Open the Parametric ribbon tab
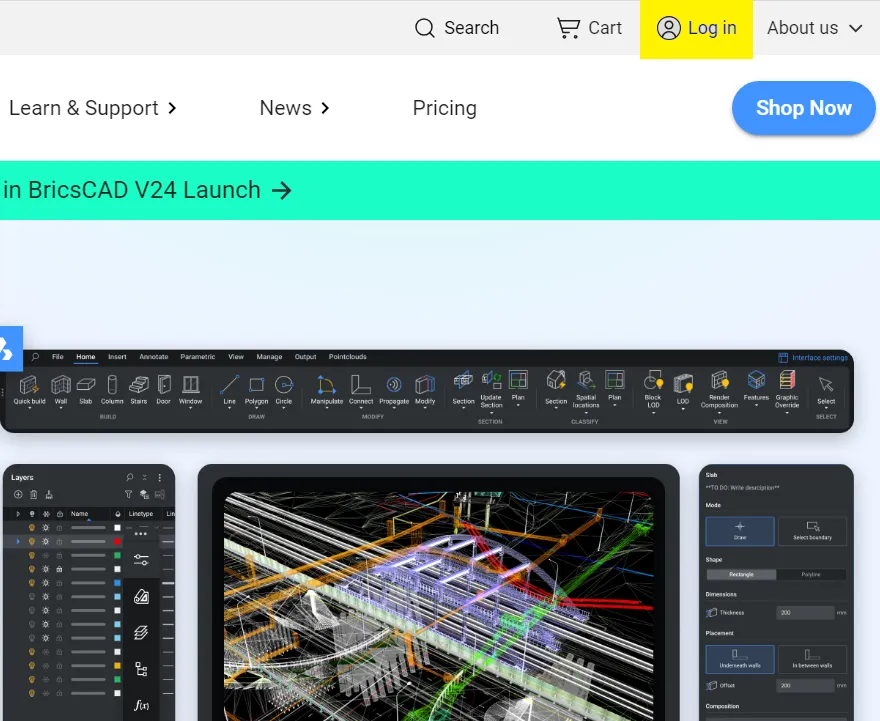Image resolution: width=880 pixels, height=721 pixels. tap(198, 357)
